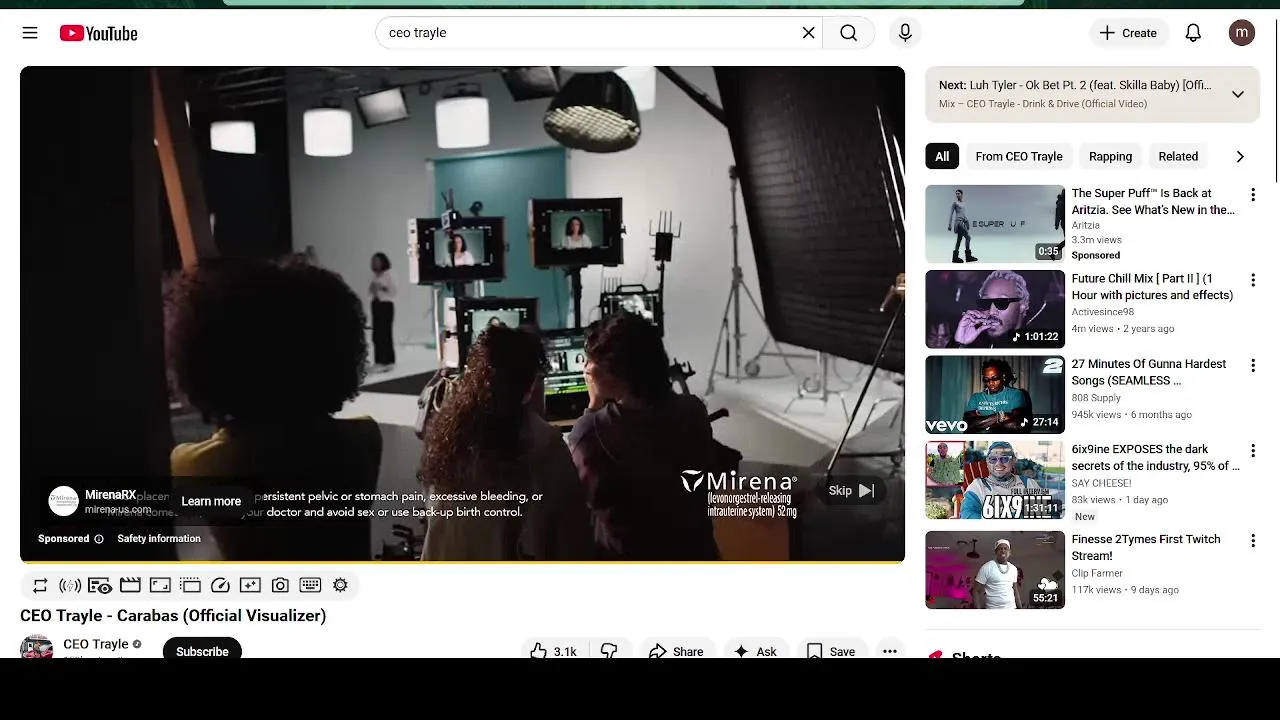Select the Rapping filter chip

click(x=1110, y=156)
